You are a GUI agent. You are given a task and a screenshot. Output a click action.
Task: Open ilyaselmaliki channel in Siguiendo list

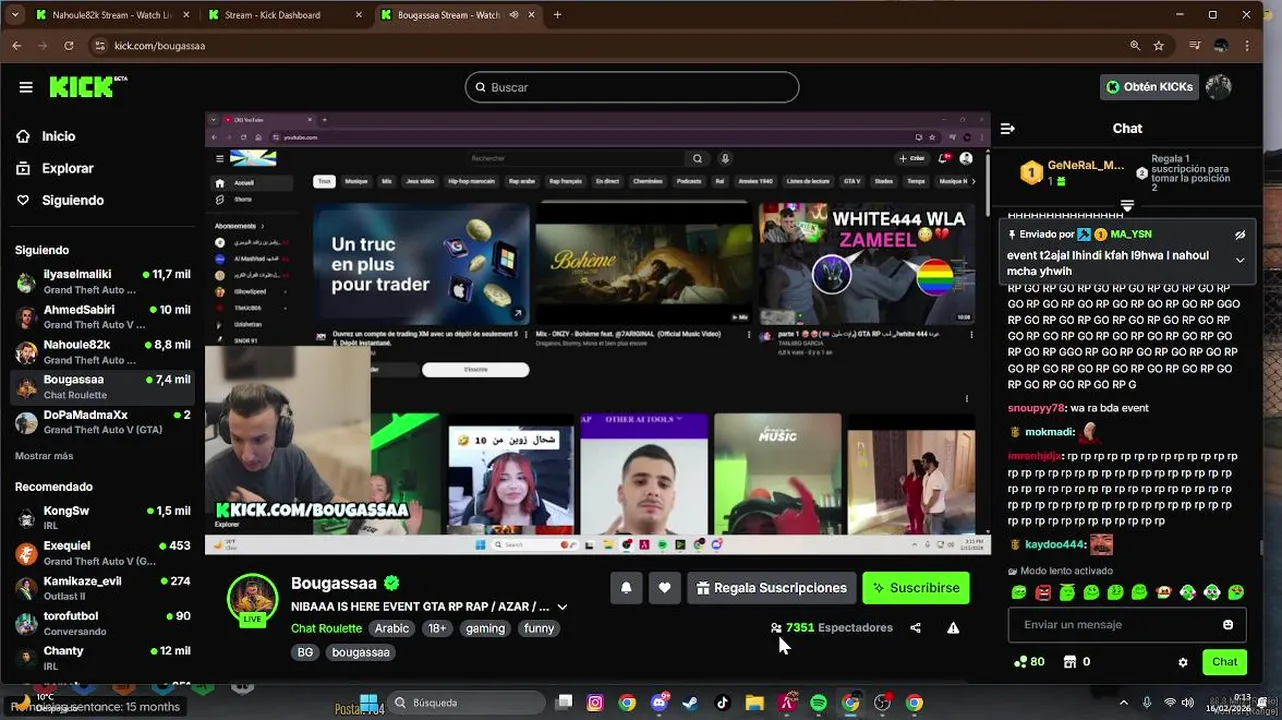click(x=102, y=281)
